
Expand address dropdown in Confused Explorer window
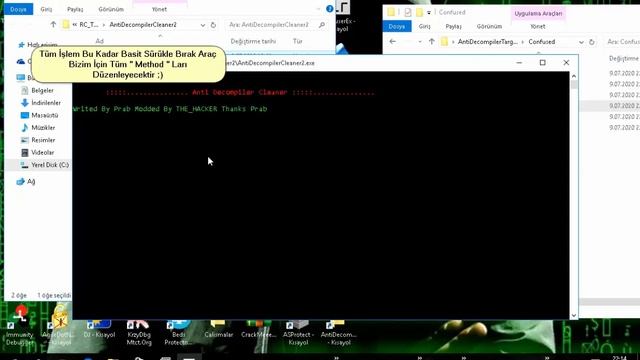581,42
